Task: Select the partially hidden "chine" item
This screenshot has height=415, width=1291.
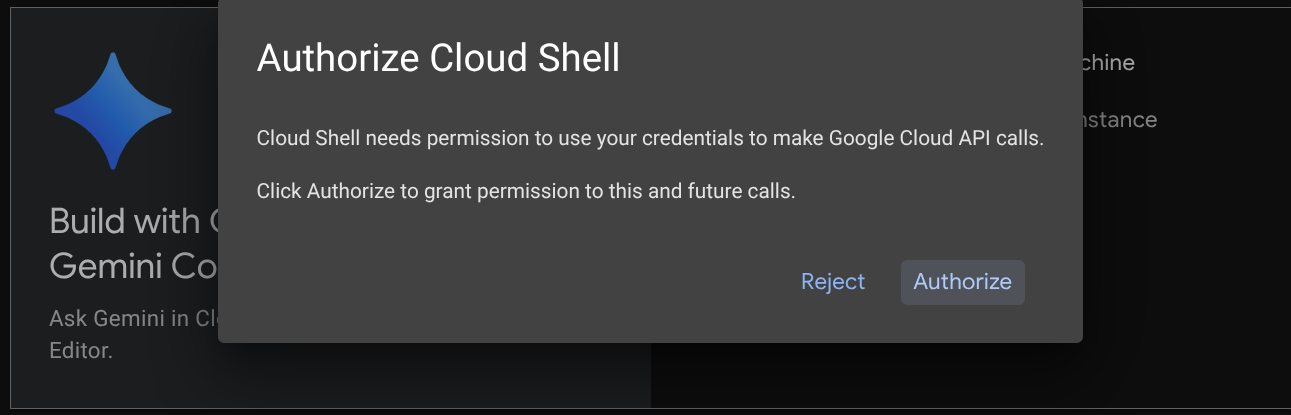Action: pyautogui.click(x=1108, y=63)
